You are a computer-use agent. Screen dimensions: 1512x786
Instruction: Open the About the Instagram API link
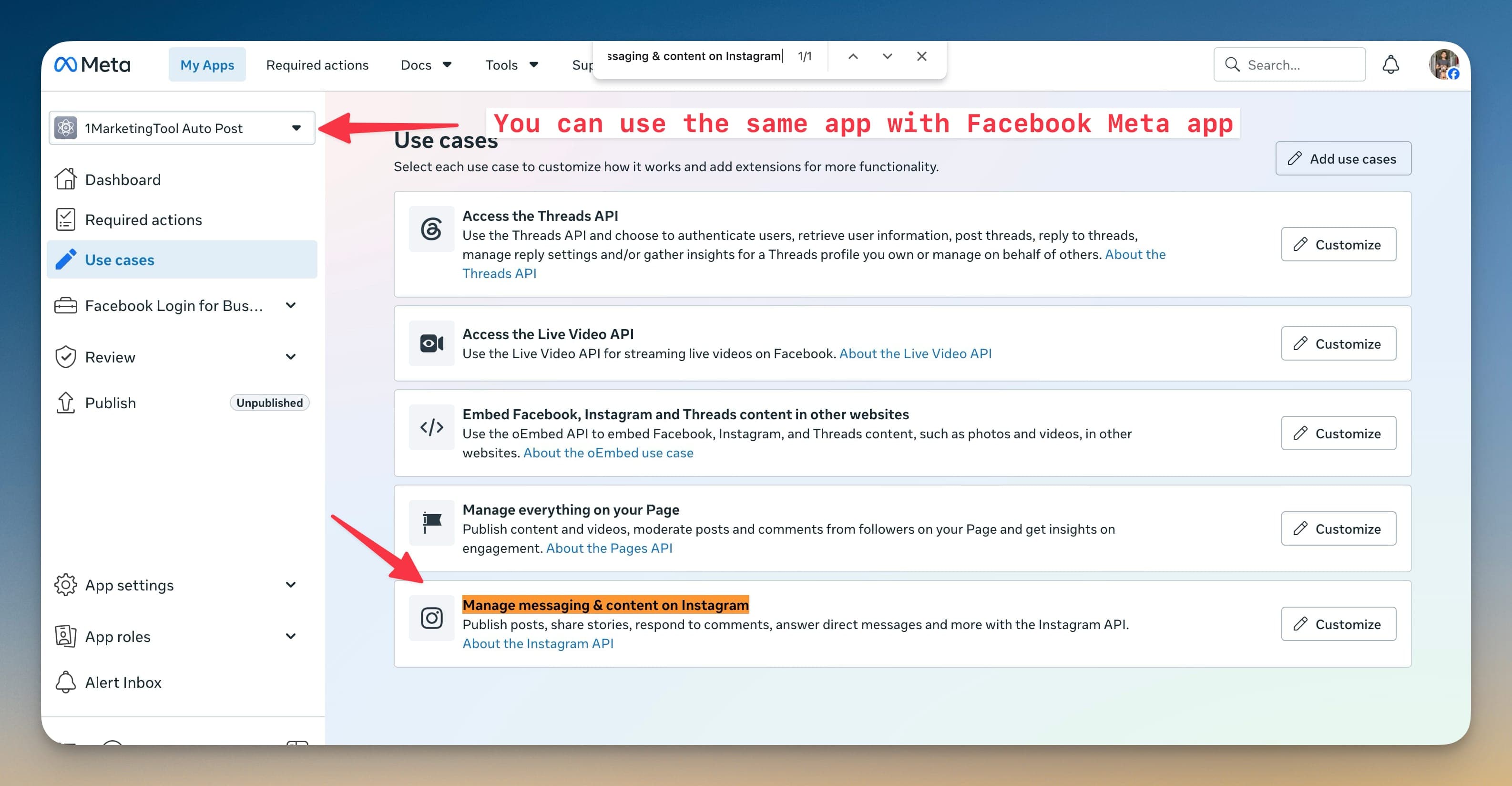pyautogui.click(x=538, y=643)
